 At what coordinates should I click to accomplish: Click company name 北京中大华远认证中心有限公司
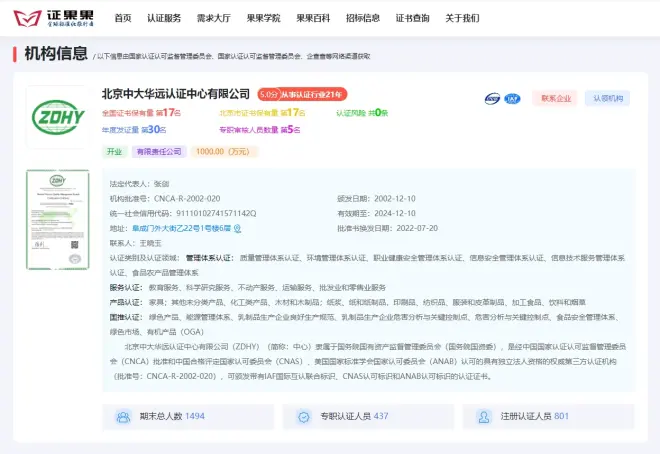176,94
